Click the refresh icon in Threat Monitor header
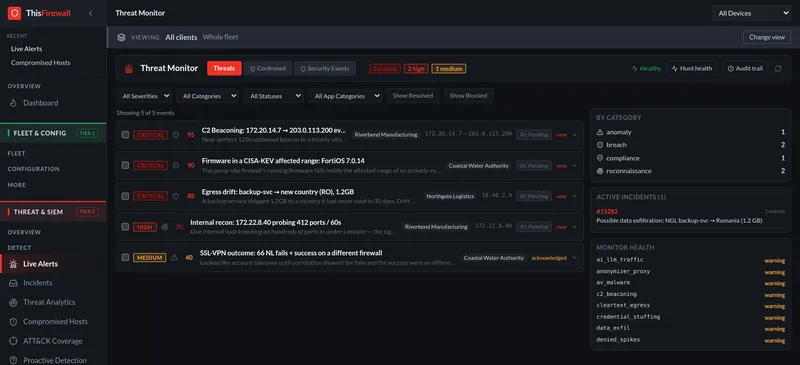The height and width of the screenshot is (365, 800). [778, 68]
